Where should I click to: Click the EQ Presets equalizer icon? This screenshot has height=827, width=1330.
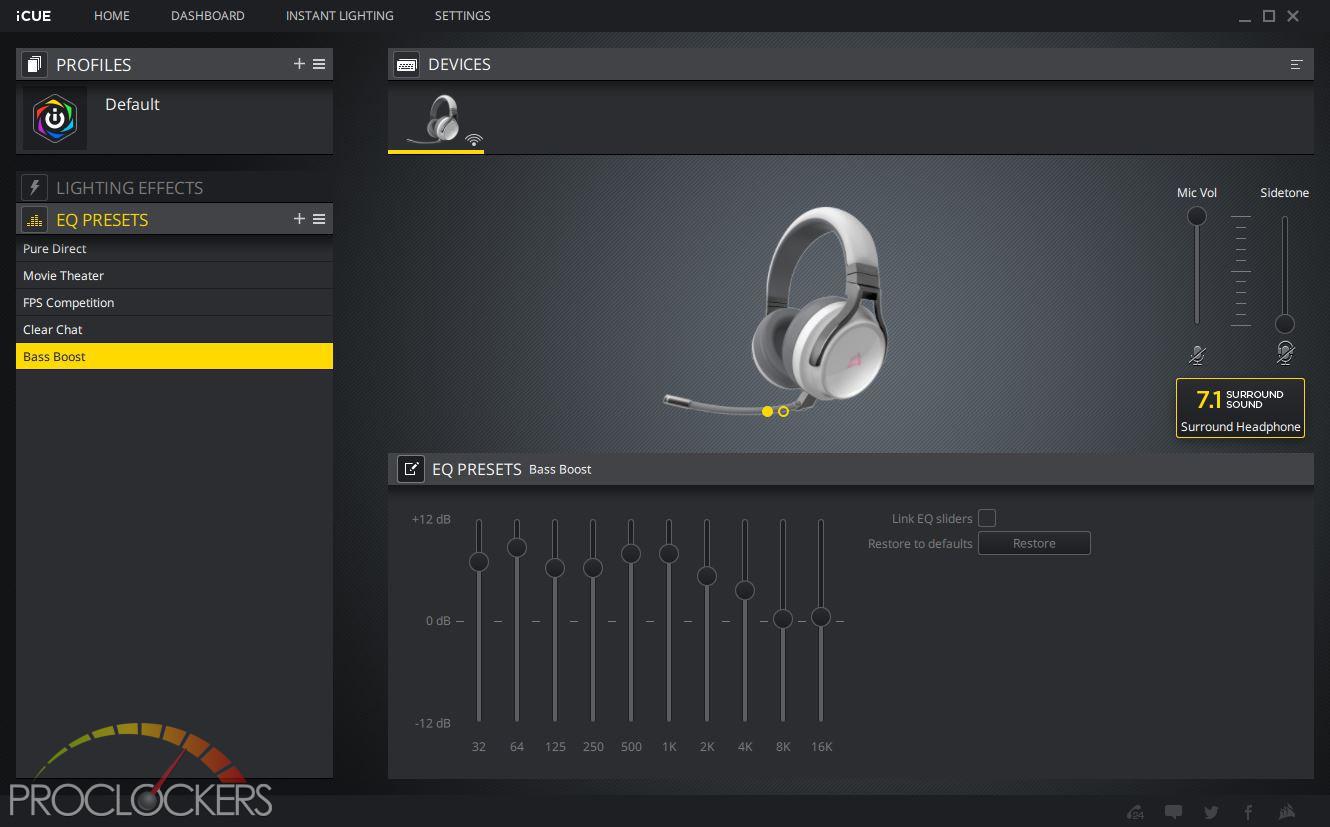pyautogui.click(x=34, y=220)
